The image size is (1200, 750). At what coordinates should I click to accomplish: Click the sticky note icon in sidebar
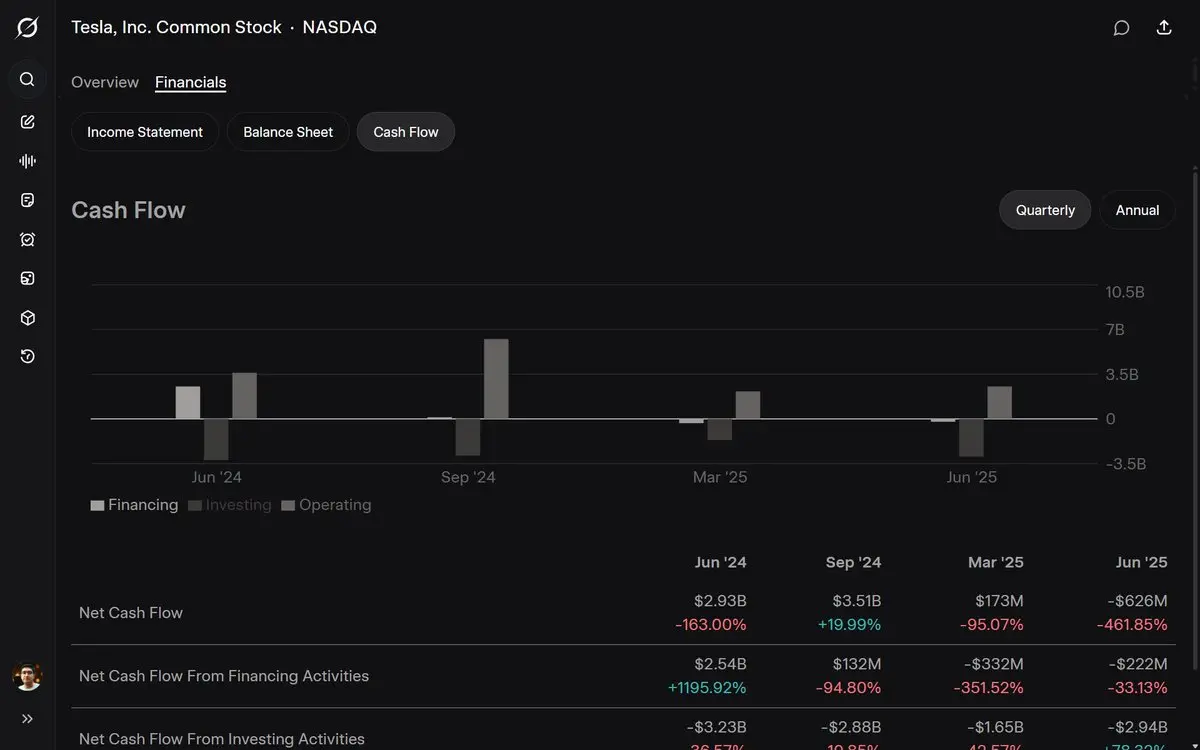point(27,200)
